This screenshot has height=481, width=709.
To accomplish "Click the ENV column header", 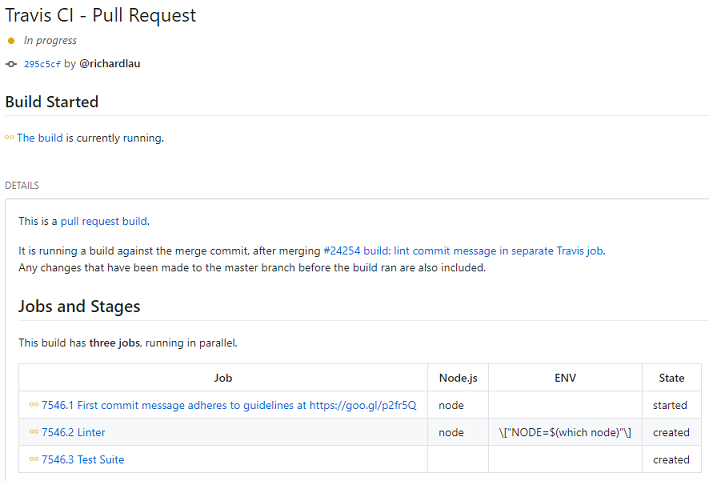I will pyautogui.click(x=565, y=378).
